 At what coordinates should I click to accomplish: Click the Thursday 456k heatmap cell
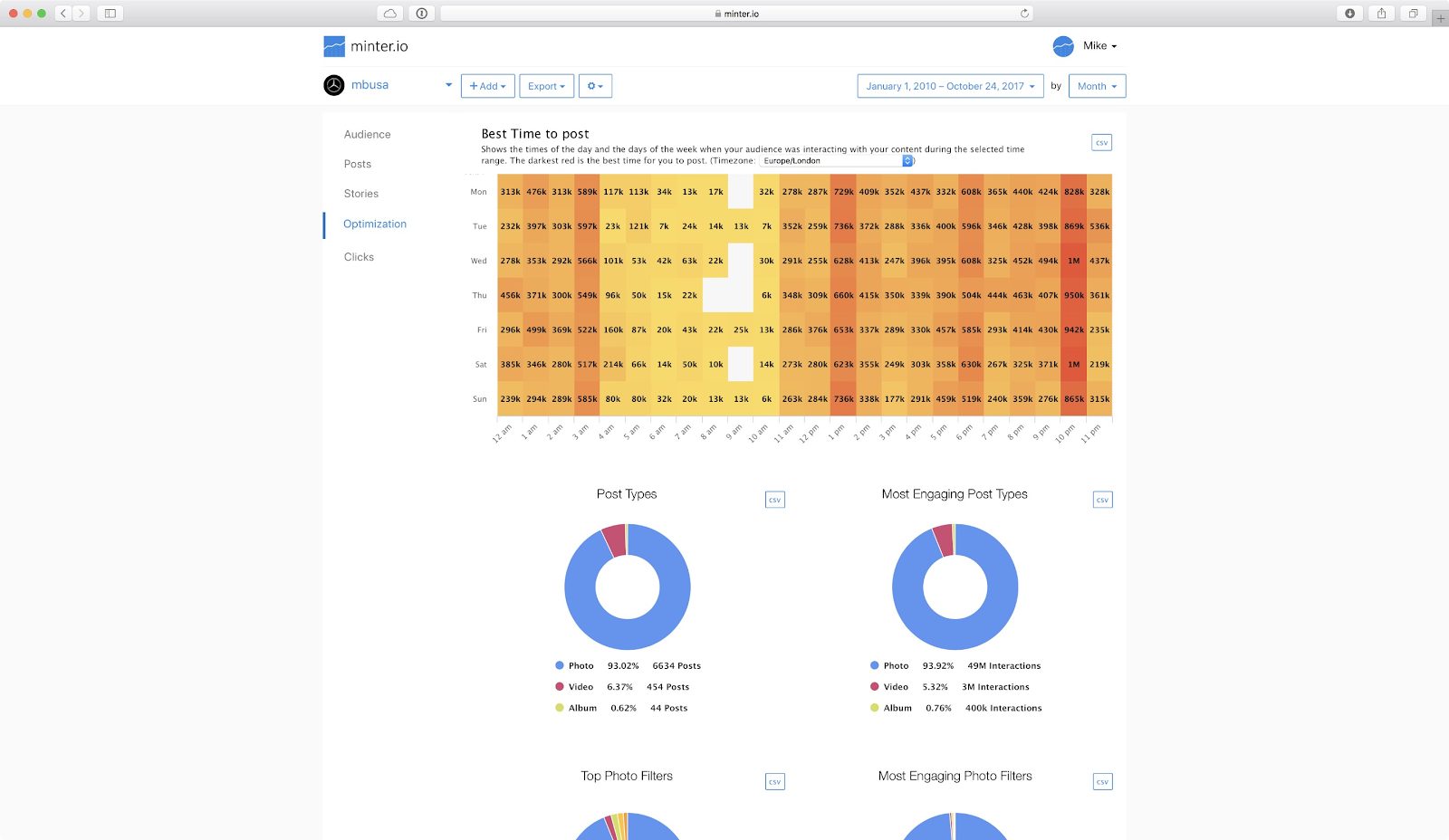pyautogui.click(x=510, y=295)
